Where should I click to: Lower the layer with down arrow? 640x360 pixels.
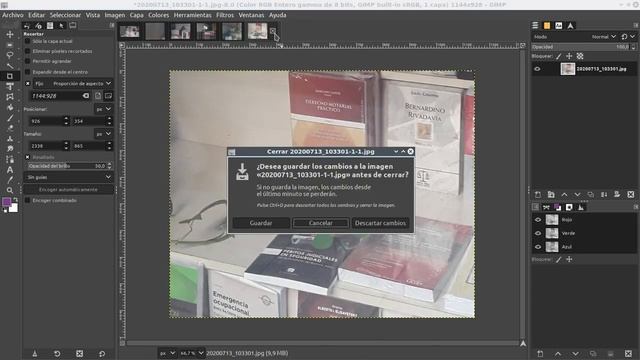pyautogui.click(x=577, y=195)
